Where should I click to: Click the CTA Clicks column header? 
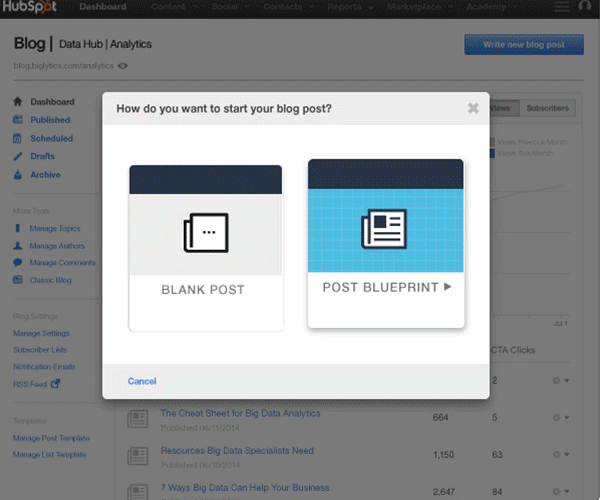tap(513, 350)
